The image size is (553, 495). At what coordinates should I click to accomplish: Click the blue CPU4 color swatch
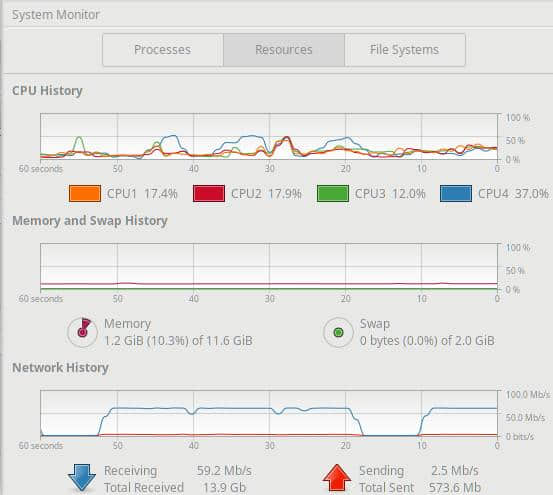click(456, 194)
